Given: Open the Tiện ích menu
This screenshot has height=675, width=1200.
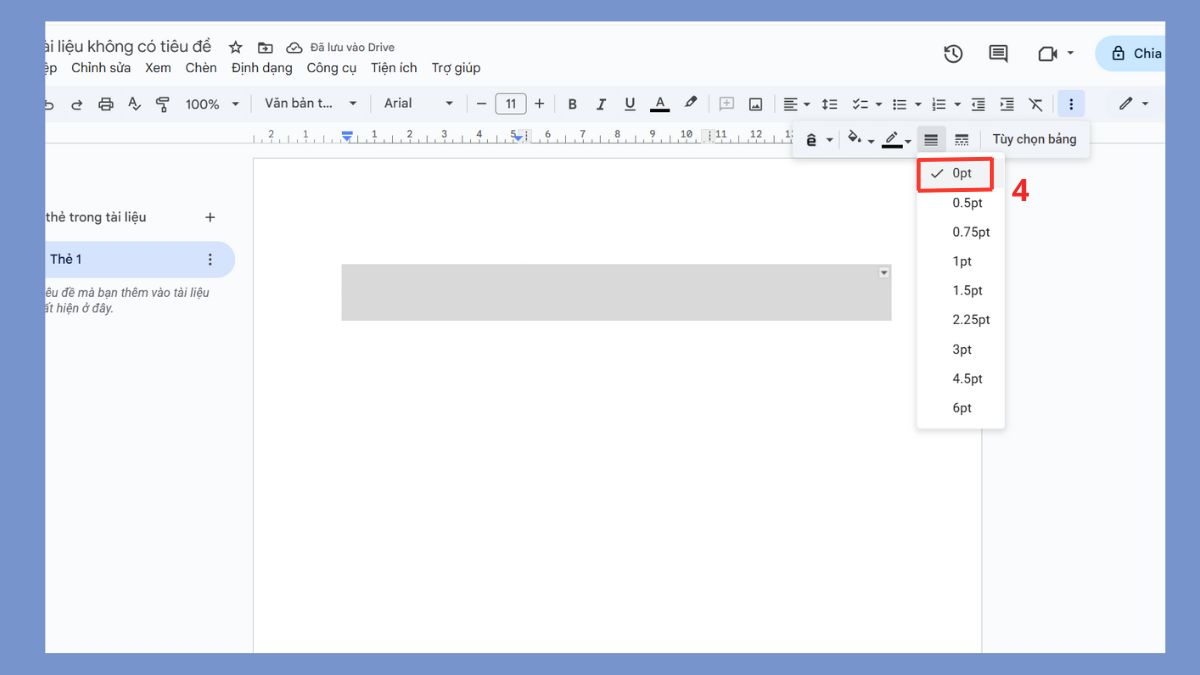Looking at the screenshot, I should point(394,68).
